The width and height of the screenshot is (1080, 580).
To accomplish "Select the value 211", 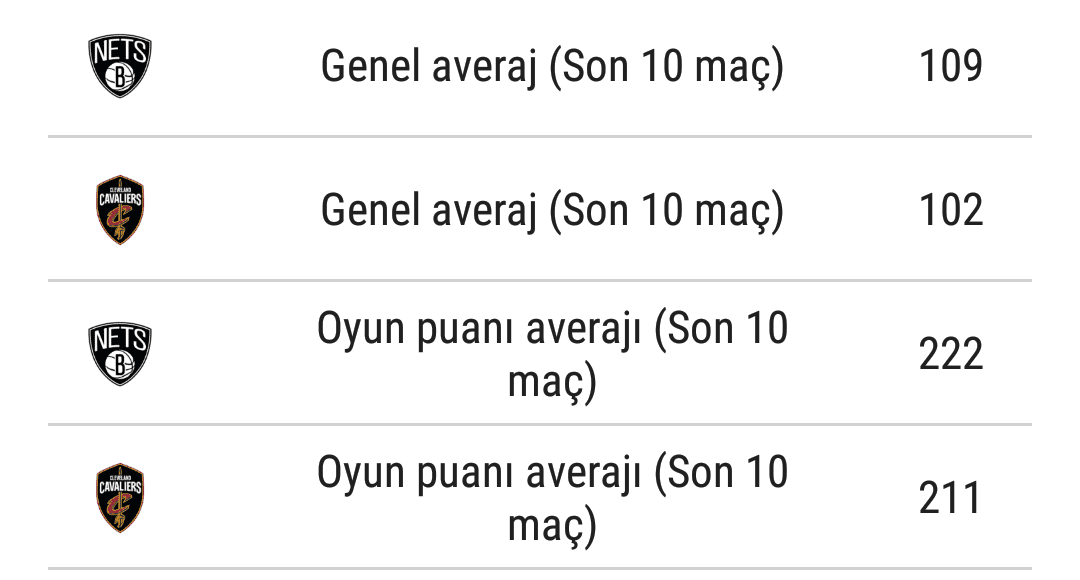I will (x=949, y=498).
